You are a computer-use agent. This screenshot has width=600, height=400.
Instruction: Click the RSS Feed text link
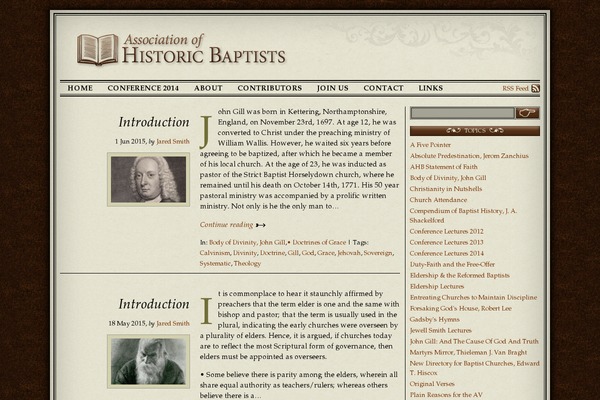(x=515, y=88)
